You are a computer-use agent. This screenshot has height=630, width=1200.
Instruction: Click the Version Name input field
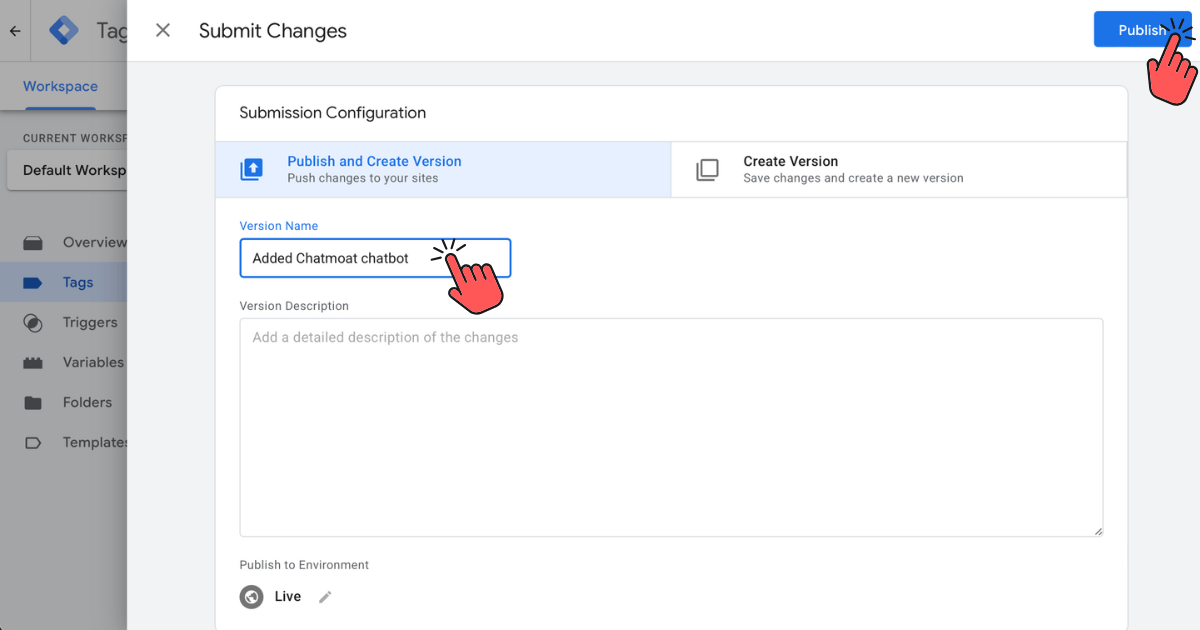click(340, 258)
